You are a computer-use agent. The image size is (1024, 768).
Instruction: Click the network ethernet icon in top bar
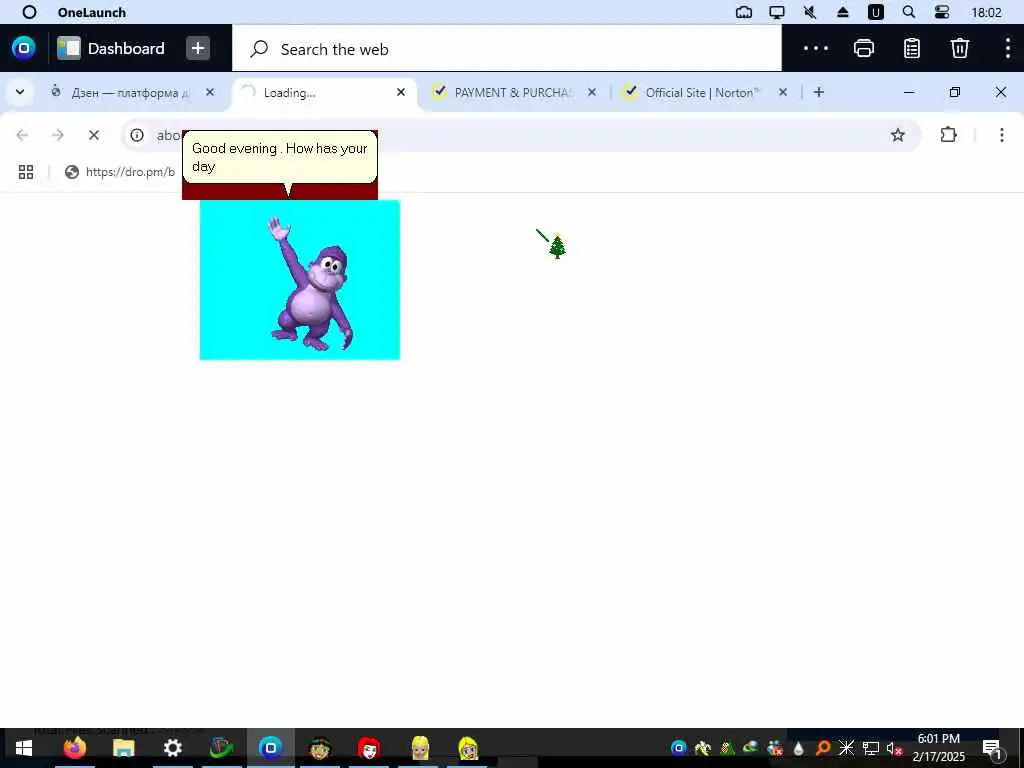[x=744, y=12]
